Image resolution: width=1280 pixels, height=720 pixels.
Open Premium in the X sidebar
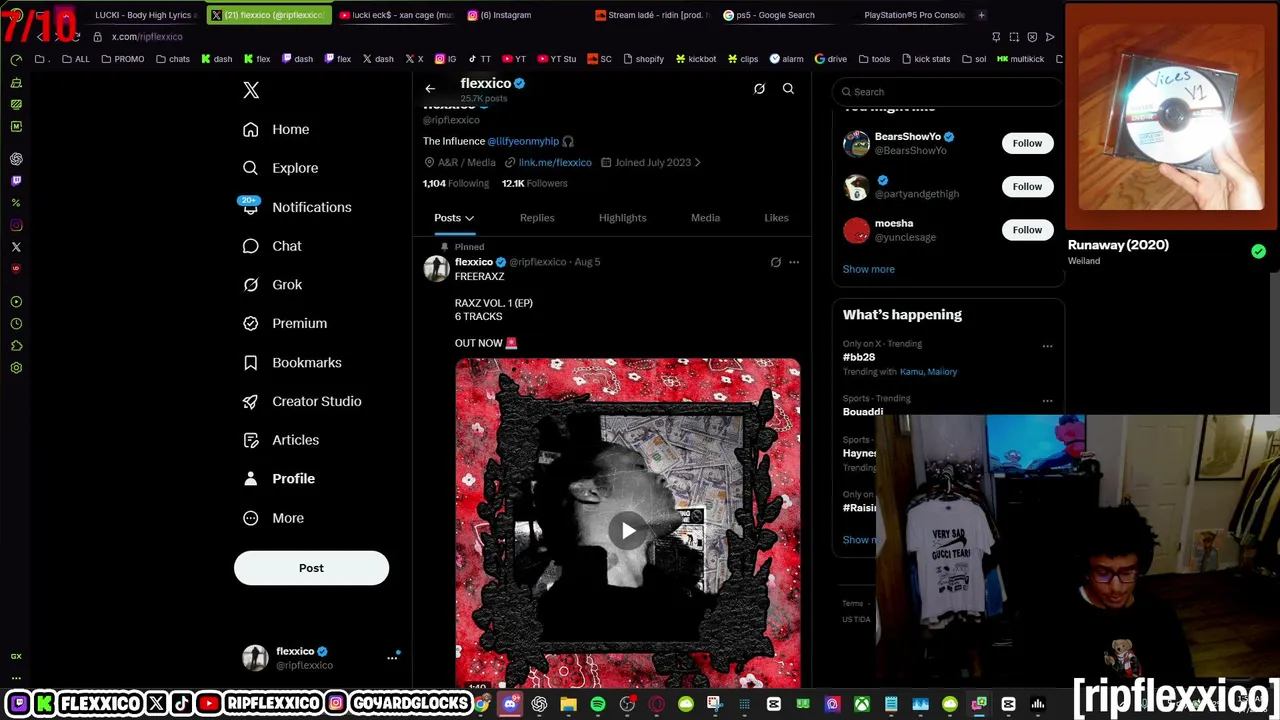(285, 323)
